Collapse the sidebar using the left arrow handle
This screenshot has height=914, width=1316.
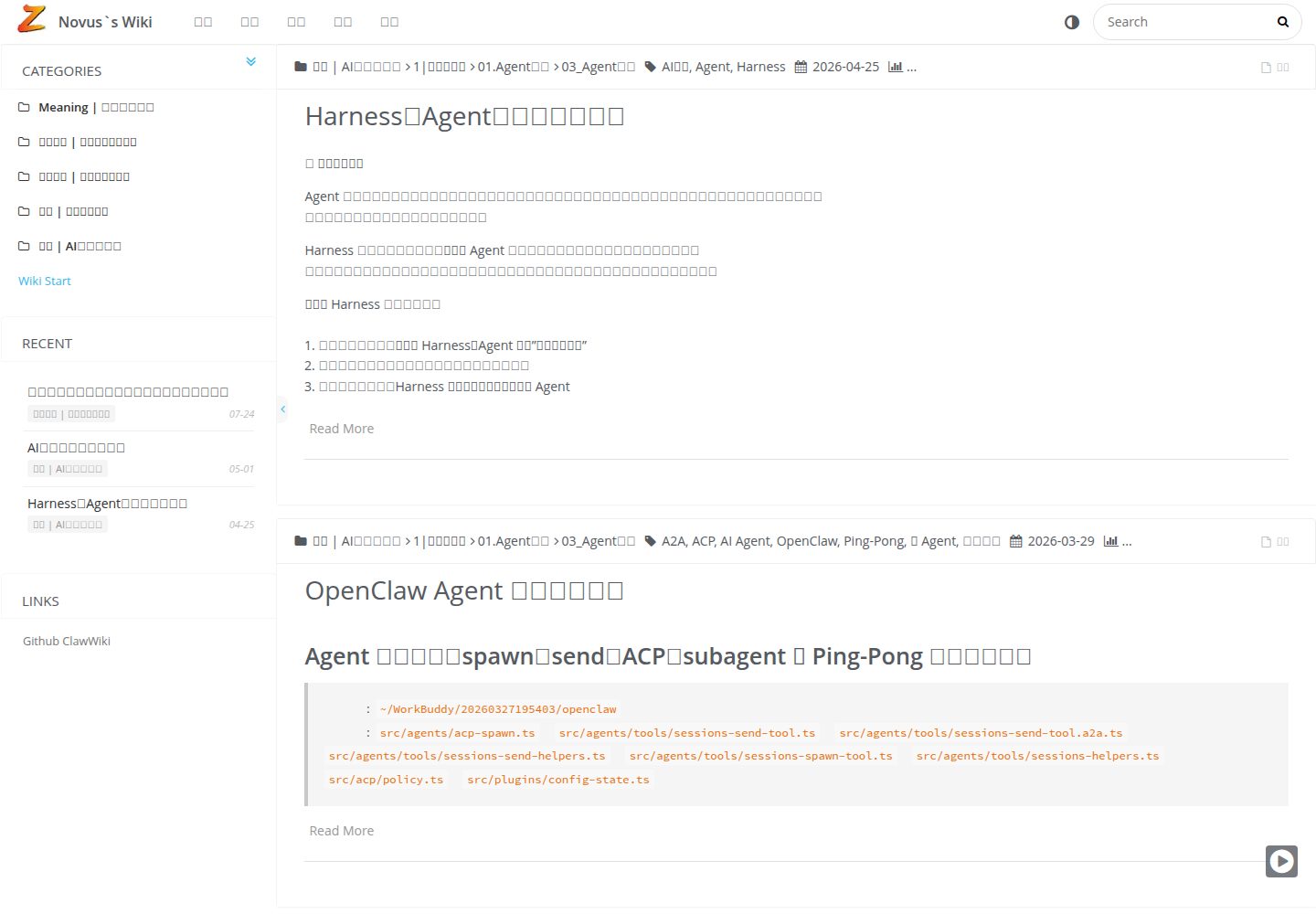(x=282, y=409)
